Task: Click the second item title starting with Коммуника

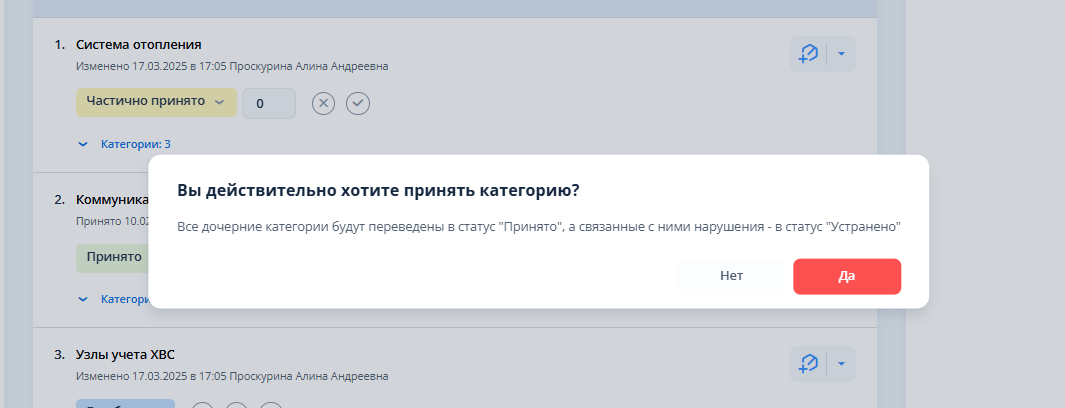Action: coord(112,199)
